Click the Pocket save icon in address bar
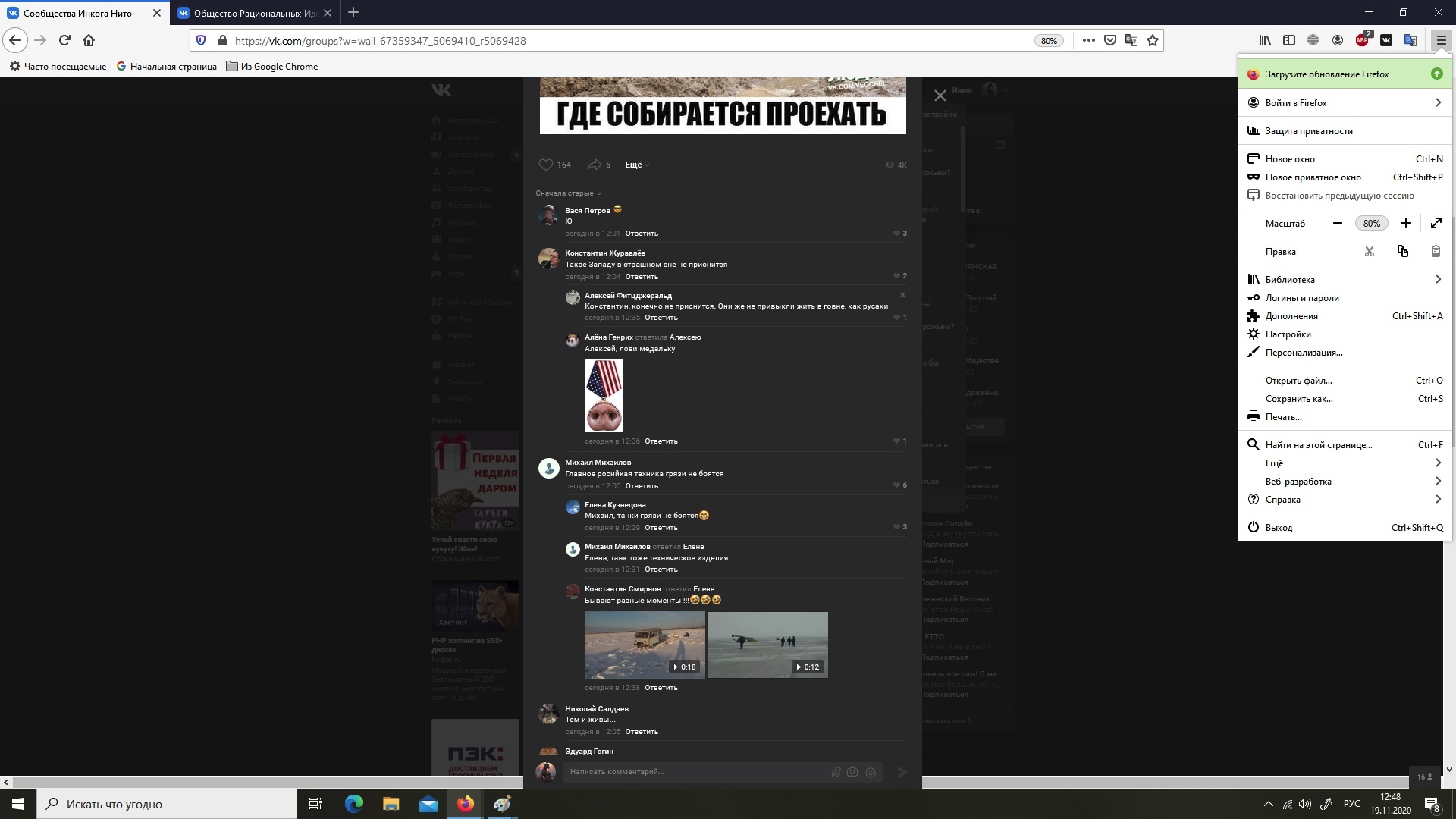The width and height of the screenshot is (1456, 819). point(1110,41)
